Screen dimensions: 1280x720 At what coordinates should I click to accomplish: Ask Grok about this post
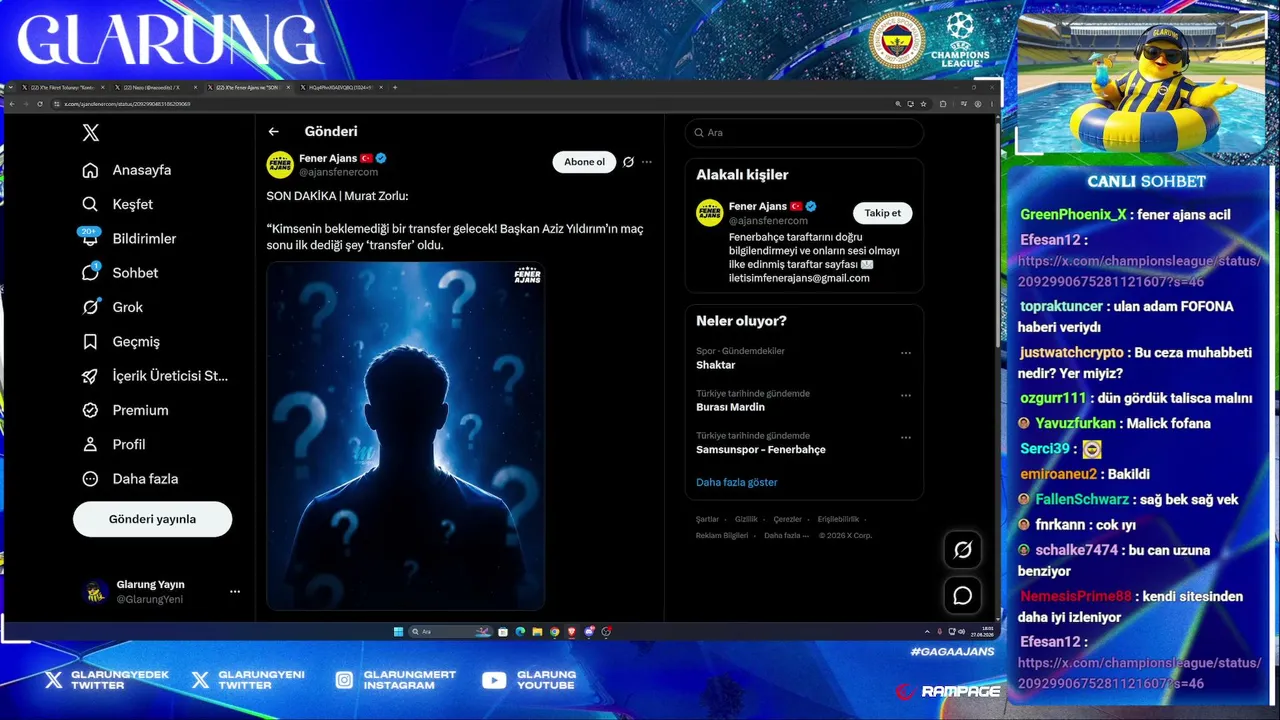pos(628,162)
